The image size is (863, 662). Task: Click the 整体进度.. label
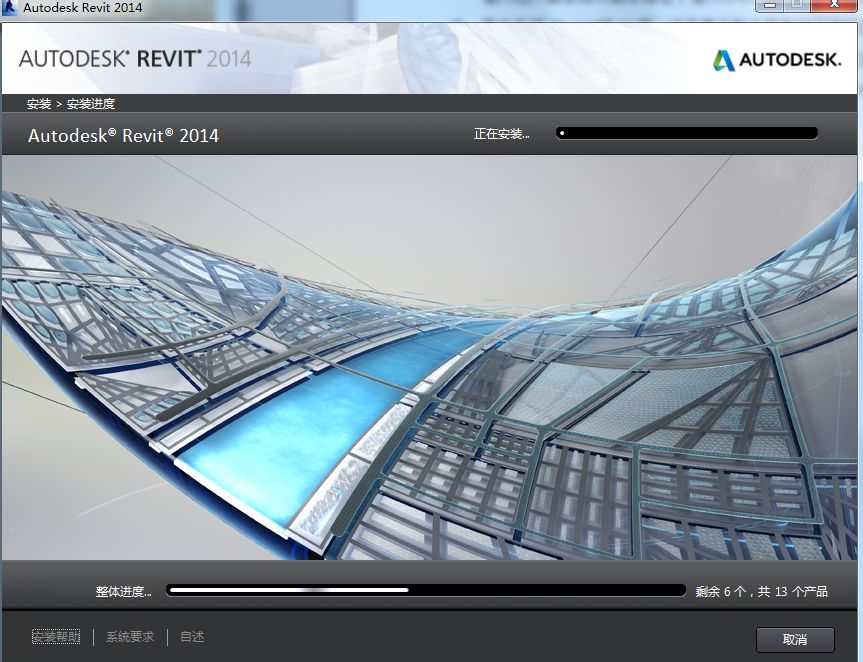[123, 592]
